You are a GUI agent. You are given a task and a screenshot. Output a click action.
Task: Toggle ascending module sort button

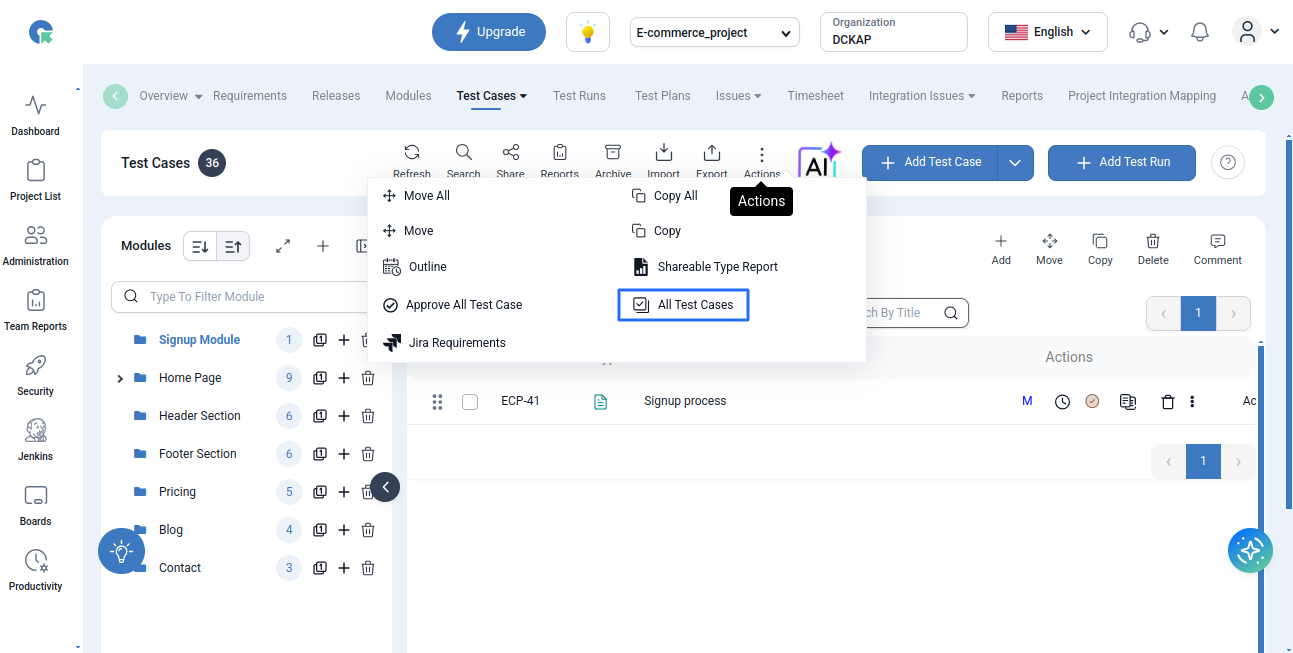233,246
